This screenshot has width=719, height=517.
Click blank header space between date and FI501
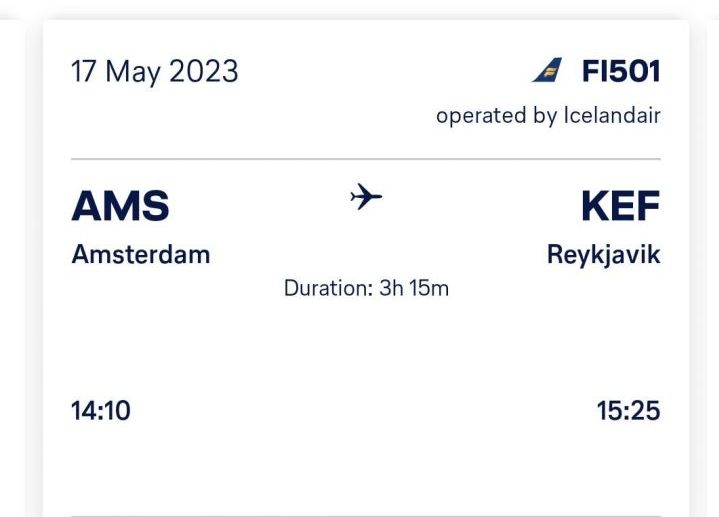pos(380,72)
